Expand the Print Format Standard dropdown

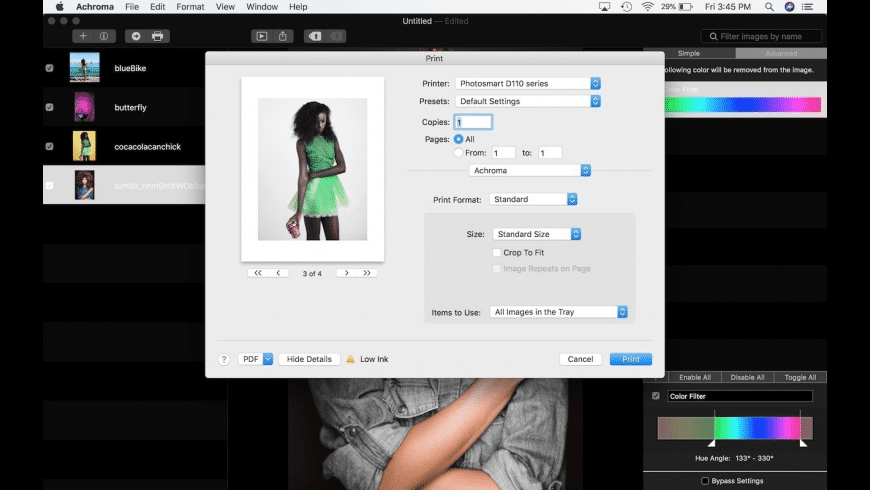click(534, 199)
